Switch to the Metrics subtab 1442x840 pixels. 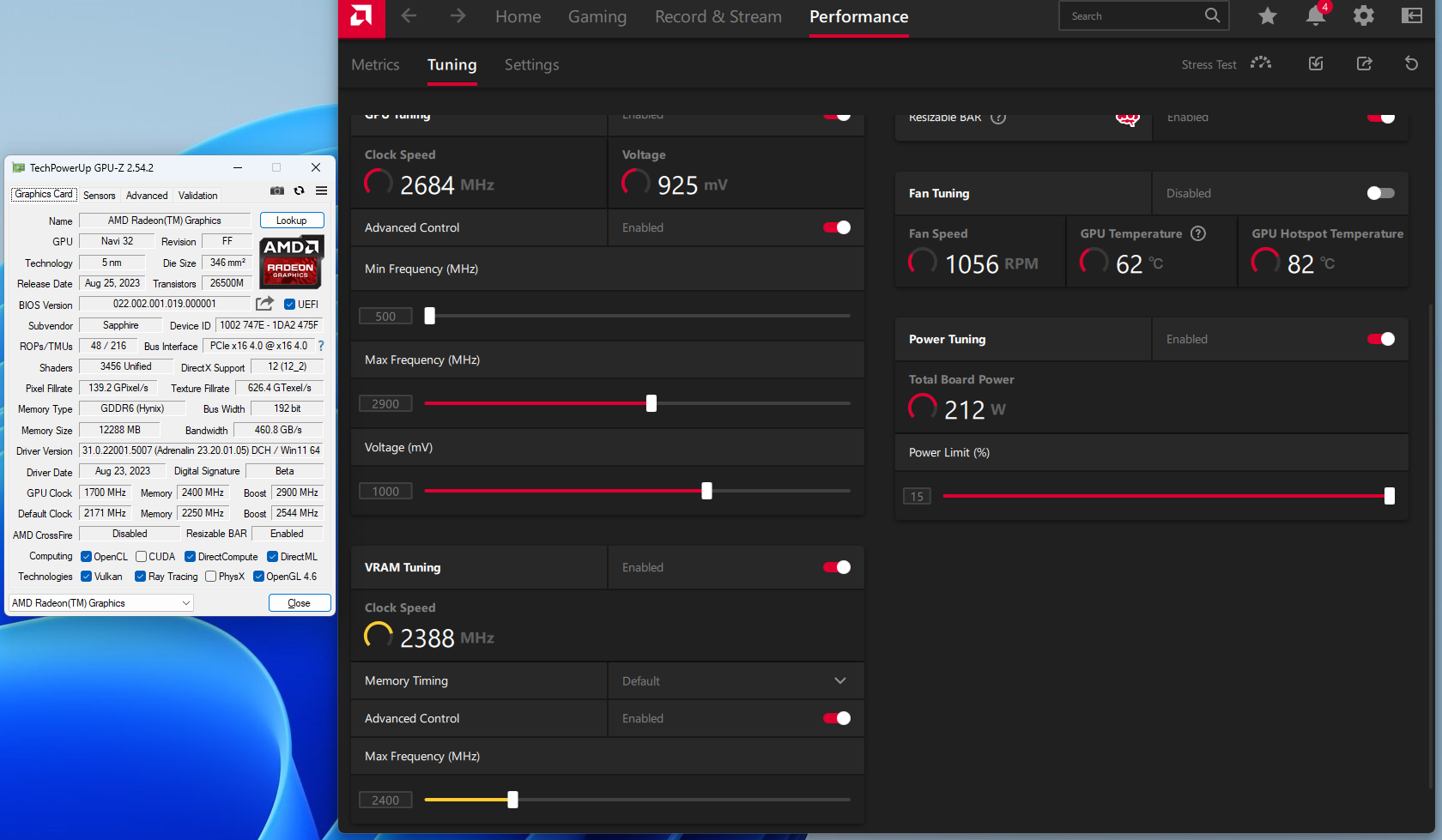375,64
